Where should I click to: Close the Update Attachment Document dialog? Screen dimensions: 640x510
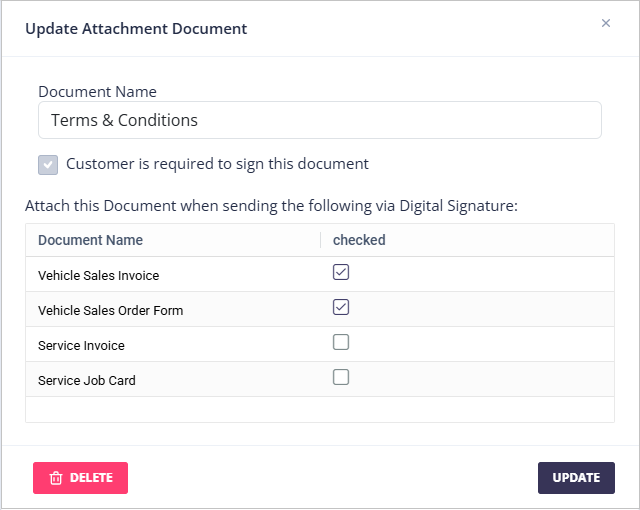(605, 23)
